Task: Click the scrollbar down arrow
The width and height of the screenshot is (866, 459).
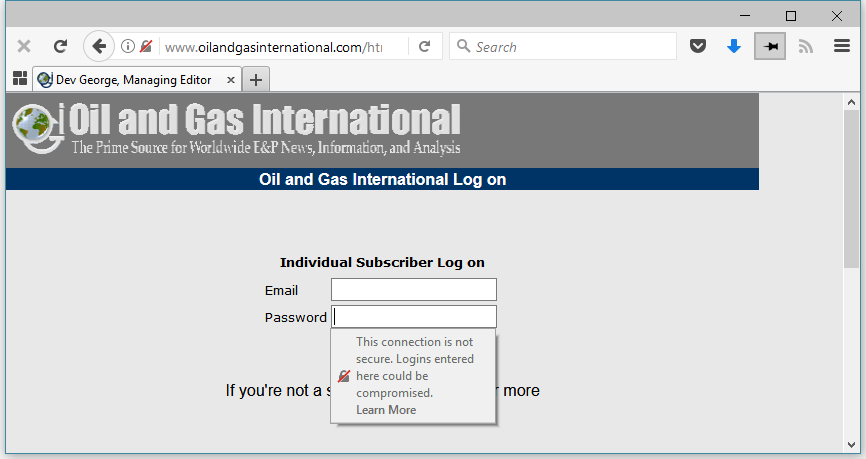Action: [x=851, y=445]
